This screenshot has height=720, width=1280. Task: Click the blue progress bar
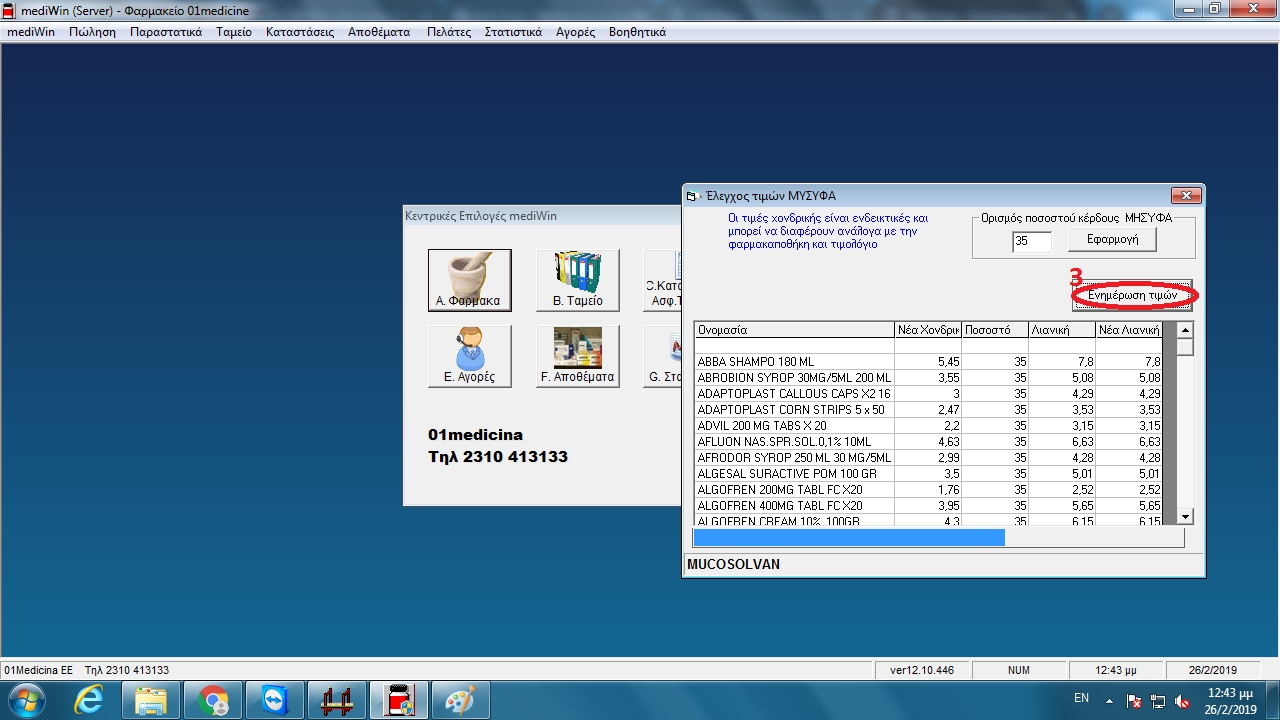[x=849, y=538]
